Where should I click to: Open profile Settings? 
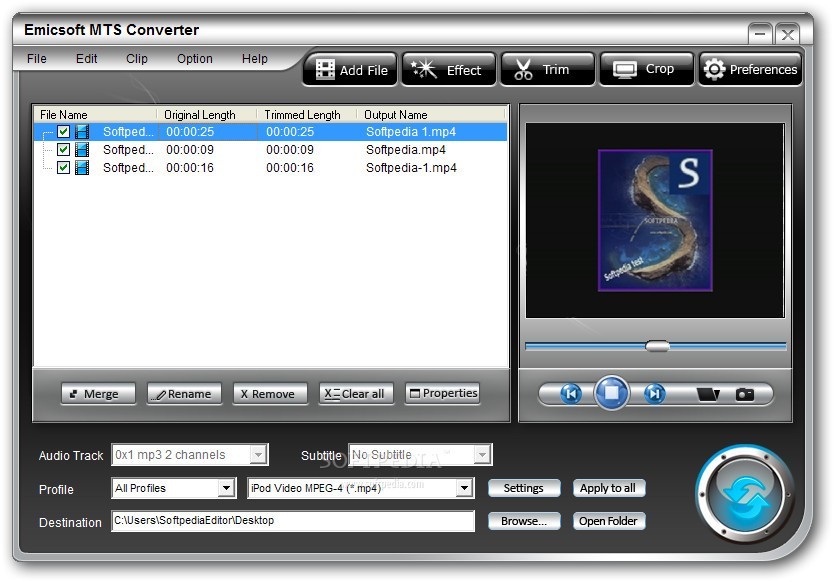click(524, 488)
